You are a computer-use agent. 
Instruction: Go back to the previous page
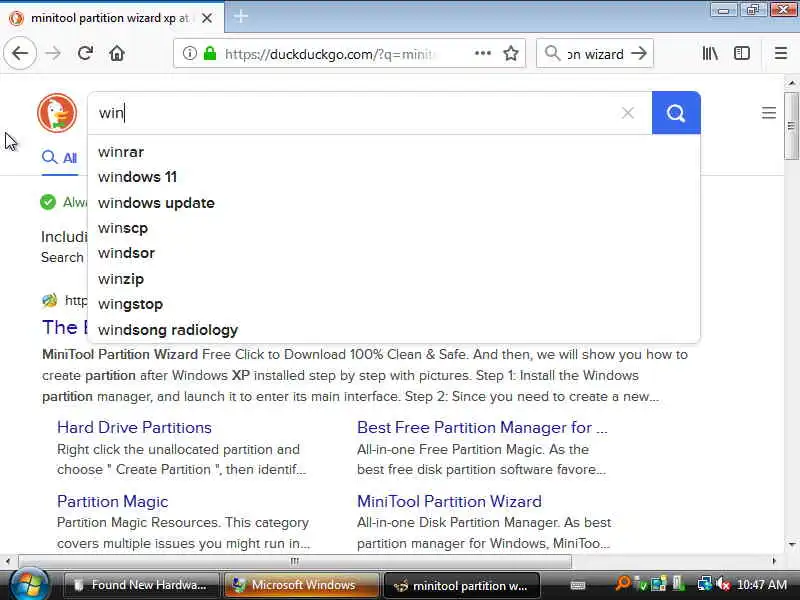point(20,53)
